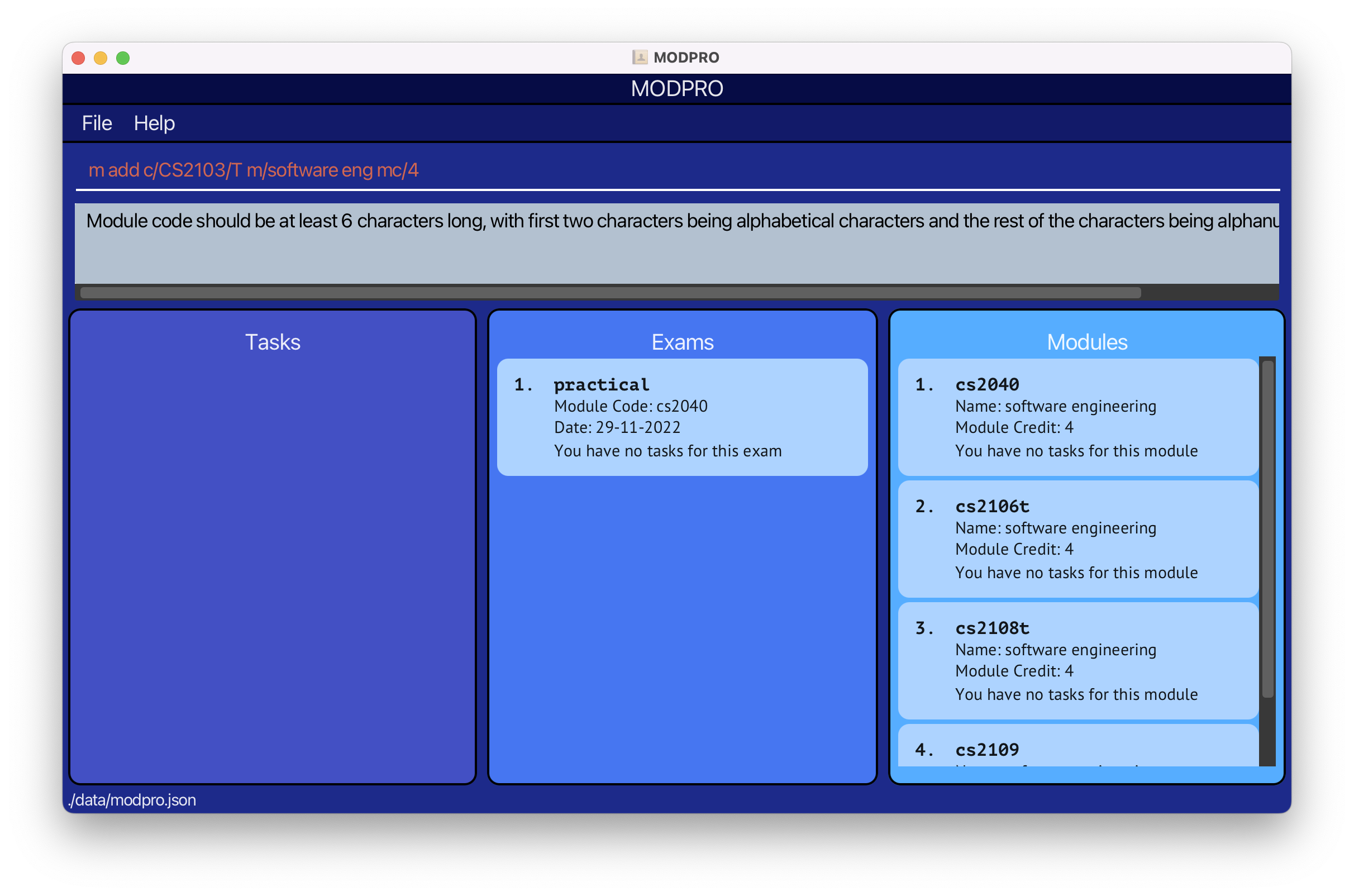Click the empty Tasks list area
The height and width of the screenshot is (896, 1354).
pos(273,566)
